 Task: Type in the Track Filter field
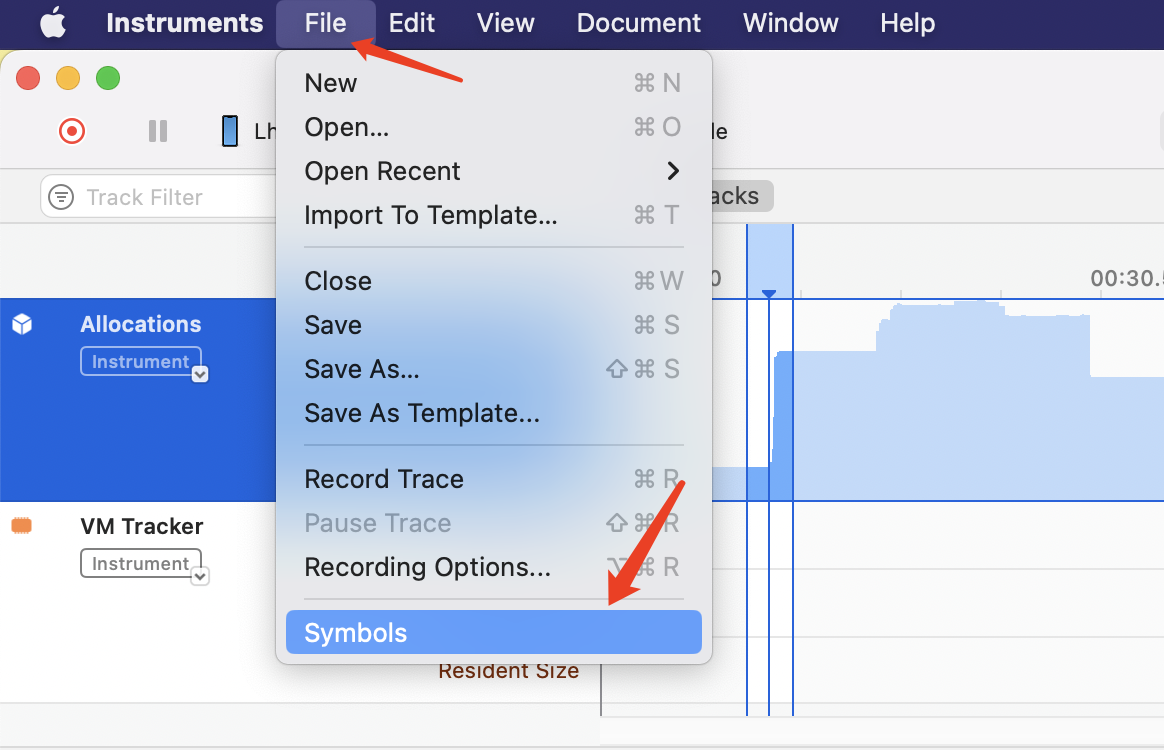(170, 197)
